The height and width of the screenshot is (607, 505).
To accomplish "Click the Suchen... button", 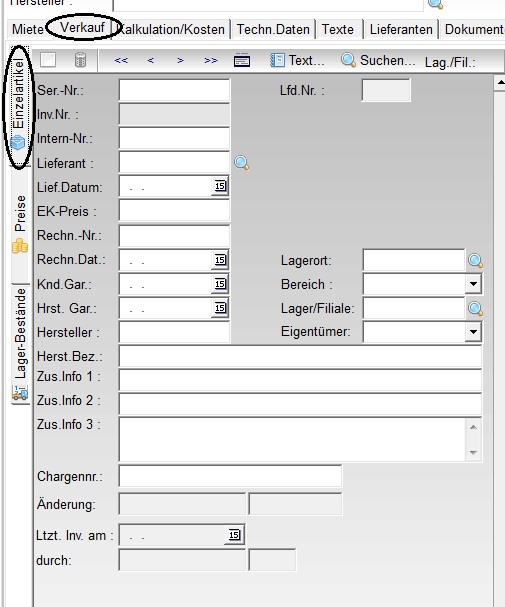I will pos(378,60).
